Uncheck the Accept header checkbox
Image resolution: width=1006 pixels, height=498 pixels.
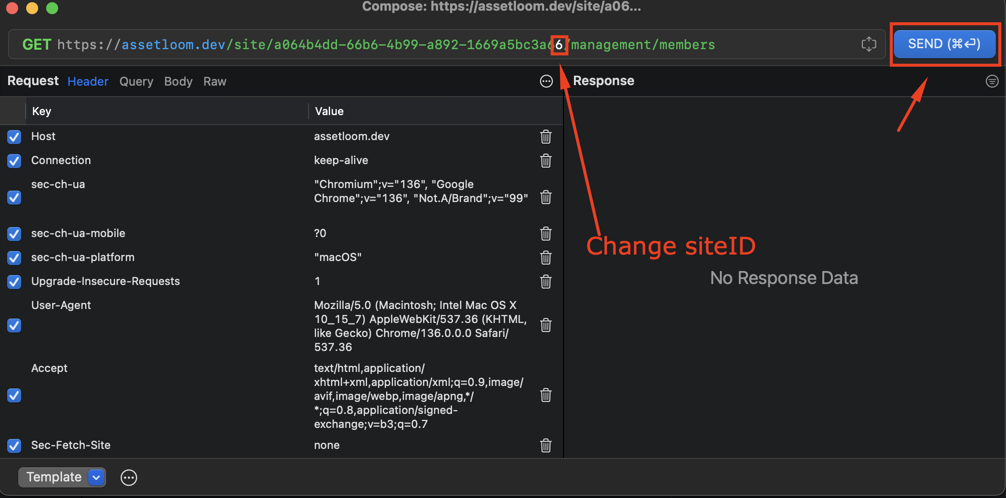(13, 395)
